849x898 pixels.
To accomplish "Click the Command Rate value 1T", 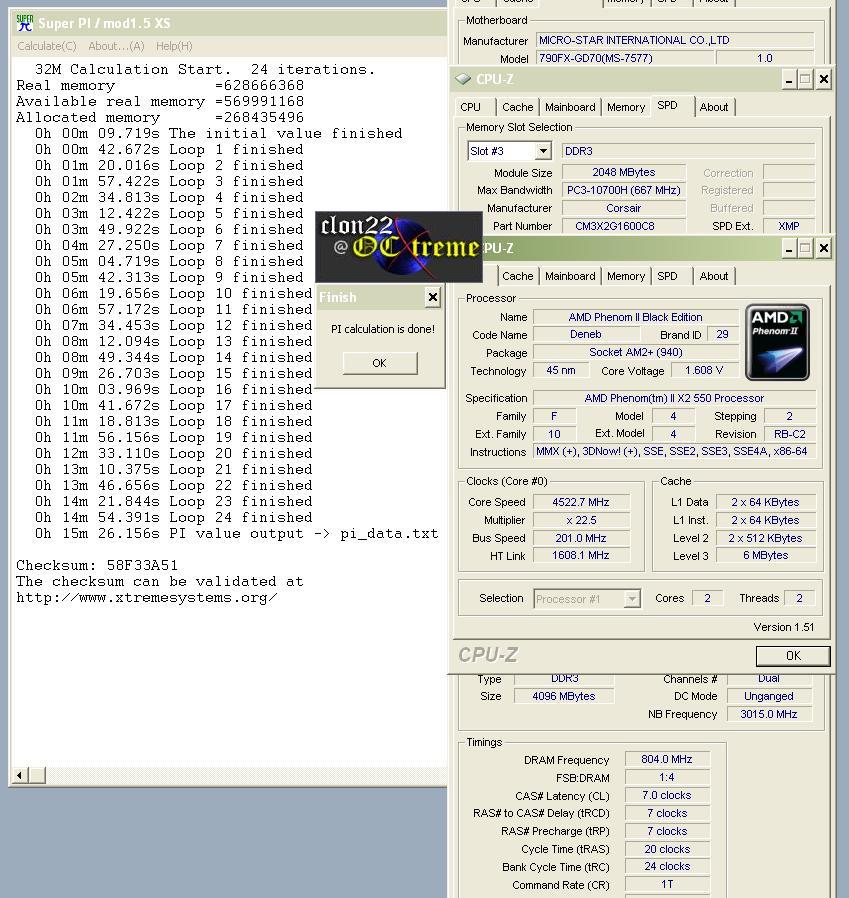I will pos(667,885).
